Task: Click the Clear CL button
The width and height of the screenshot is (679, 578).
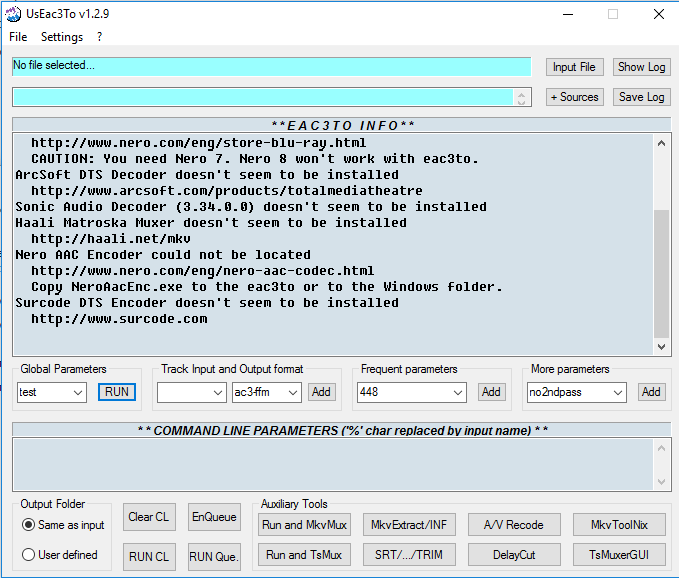Action: pyautogui.click(x=149, y=517)
